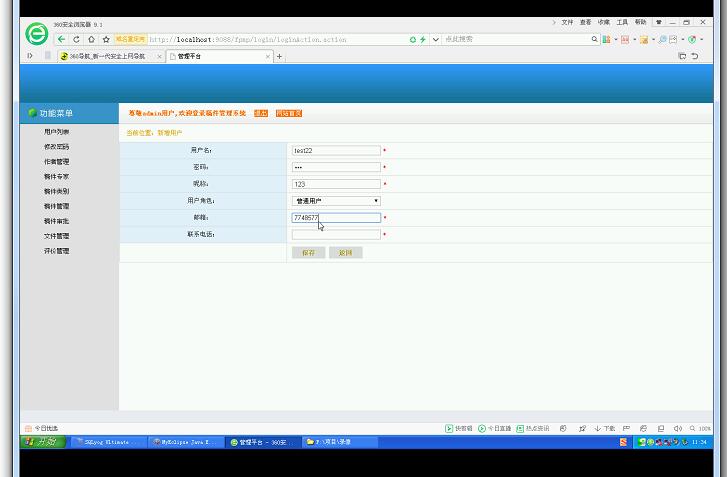Viewport: 727px width, 477px height.
Task: Click the 用户名 field containing test22
Action: (336, 151)
